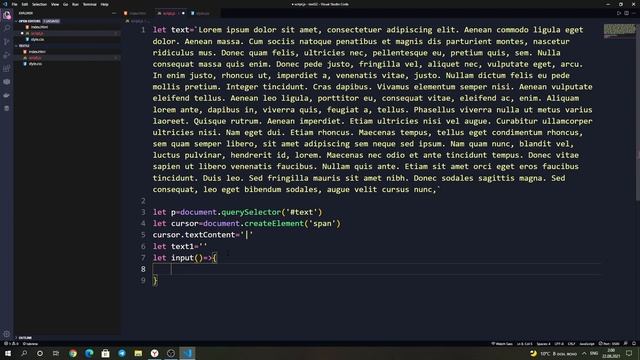
Task: Open script.js in the project folder tree
Action: pos(35,58)
